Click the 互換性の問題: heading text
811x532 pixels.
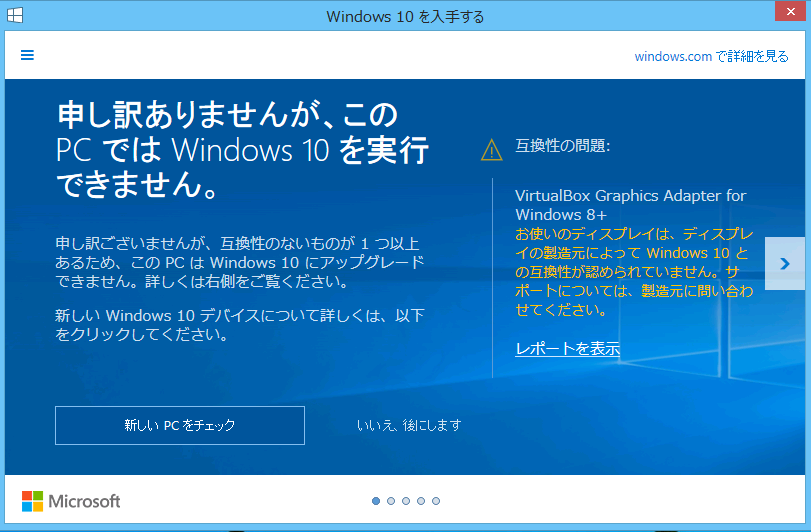tap(563, 146)
